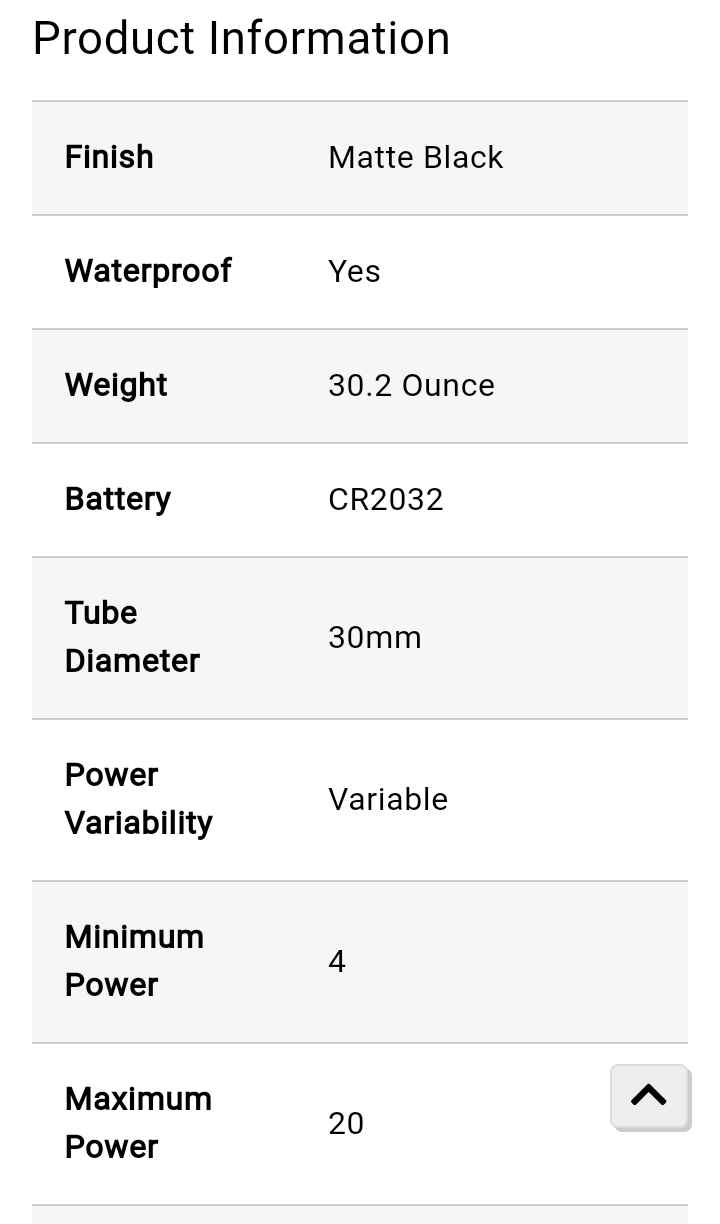This screenshot has width=720, height=1224.
Task: Click the Power Variability label
Action: coord(139,799)
